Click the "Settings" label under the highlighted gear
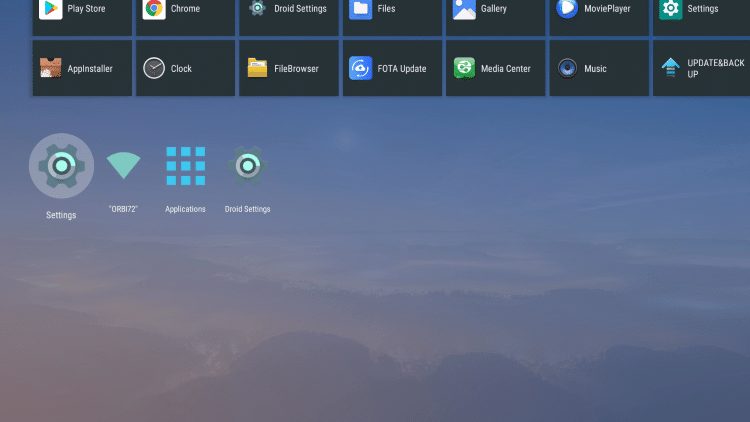Screen dimensions: 750x422 pos(61,215)
